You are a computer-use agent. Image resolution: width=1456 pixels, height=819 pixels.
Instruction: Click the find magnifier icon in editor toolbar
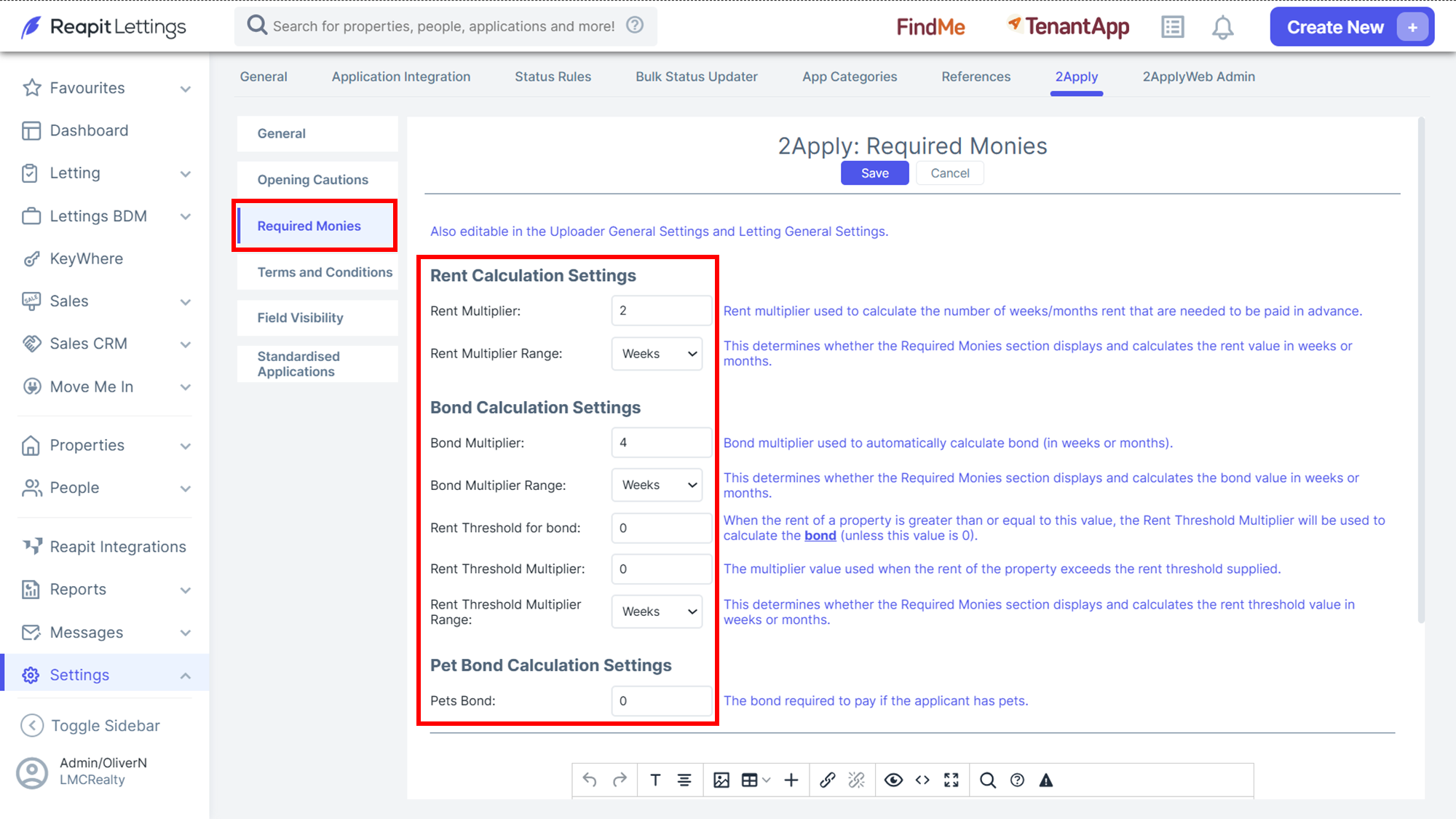coord(988,780)
